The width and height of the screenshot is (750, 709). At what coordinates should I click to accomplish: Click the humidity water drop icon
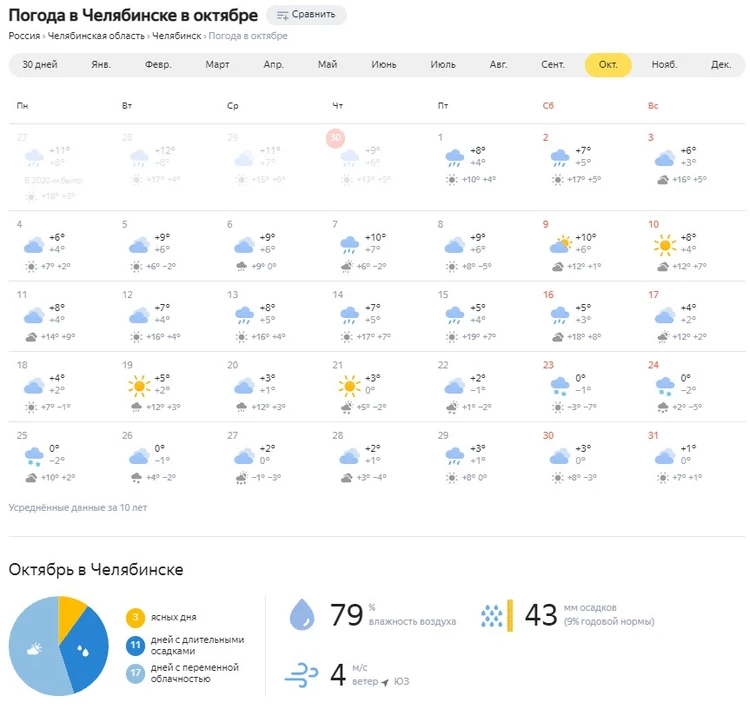tap(302, 615)
